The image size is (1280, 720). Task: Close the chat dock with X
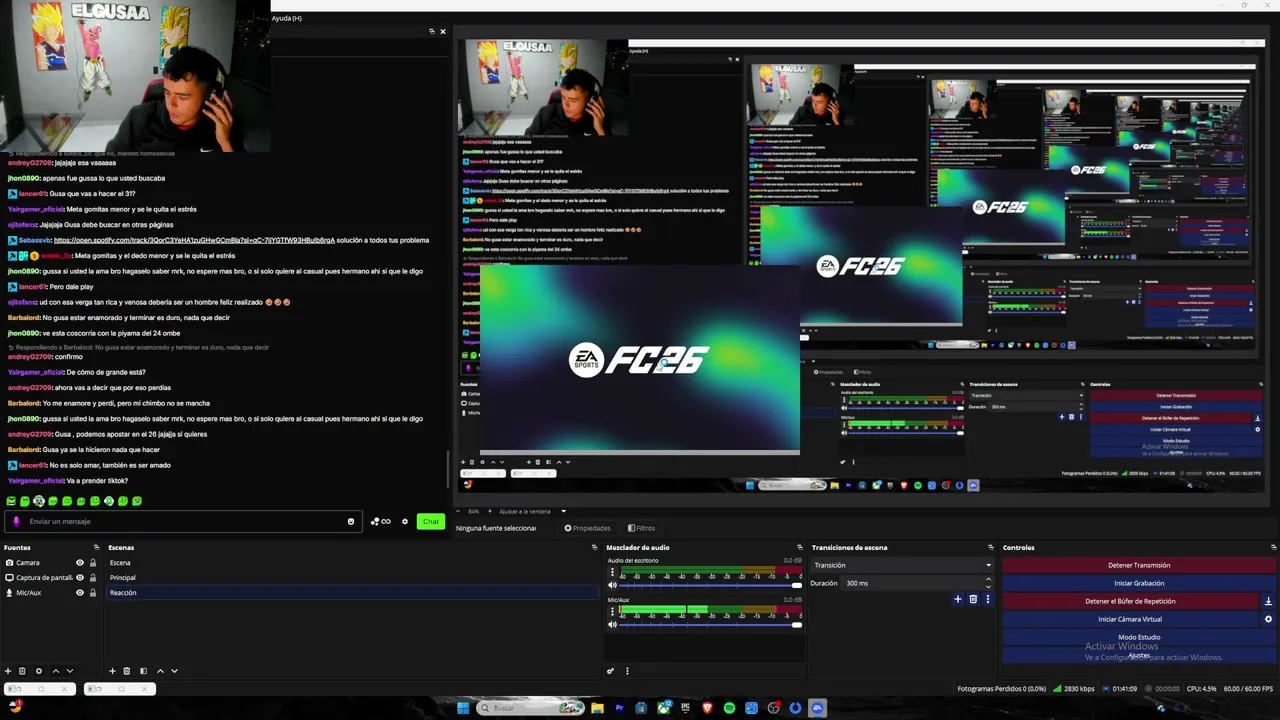tap(443, 31)
